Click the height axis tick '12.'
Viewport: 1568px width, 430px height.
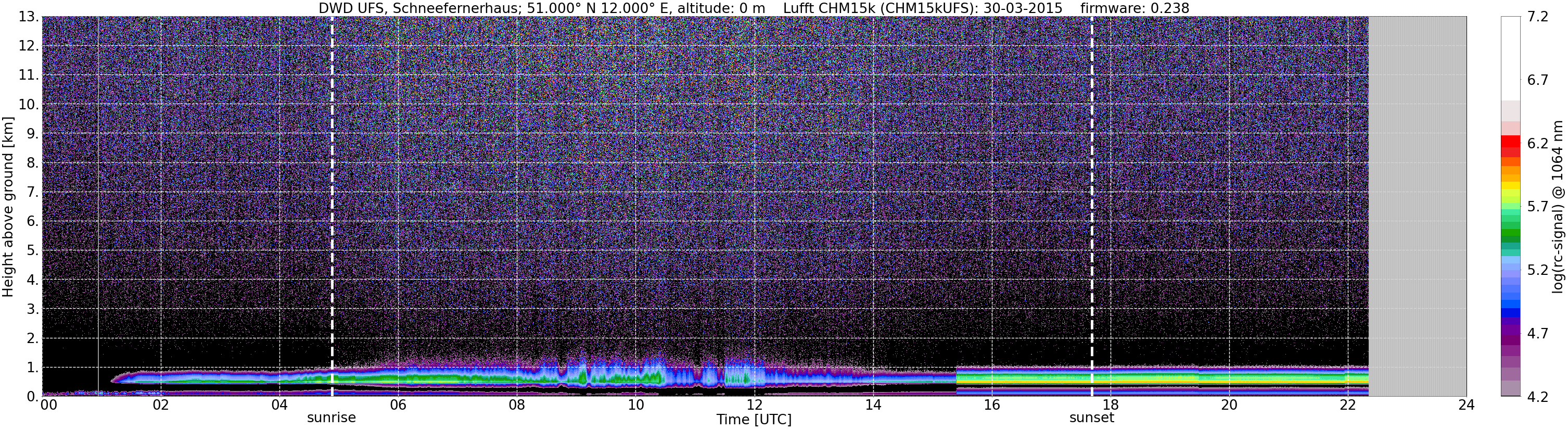[29, 46]
